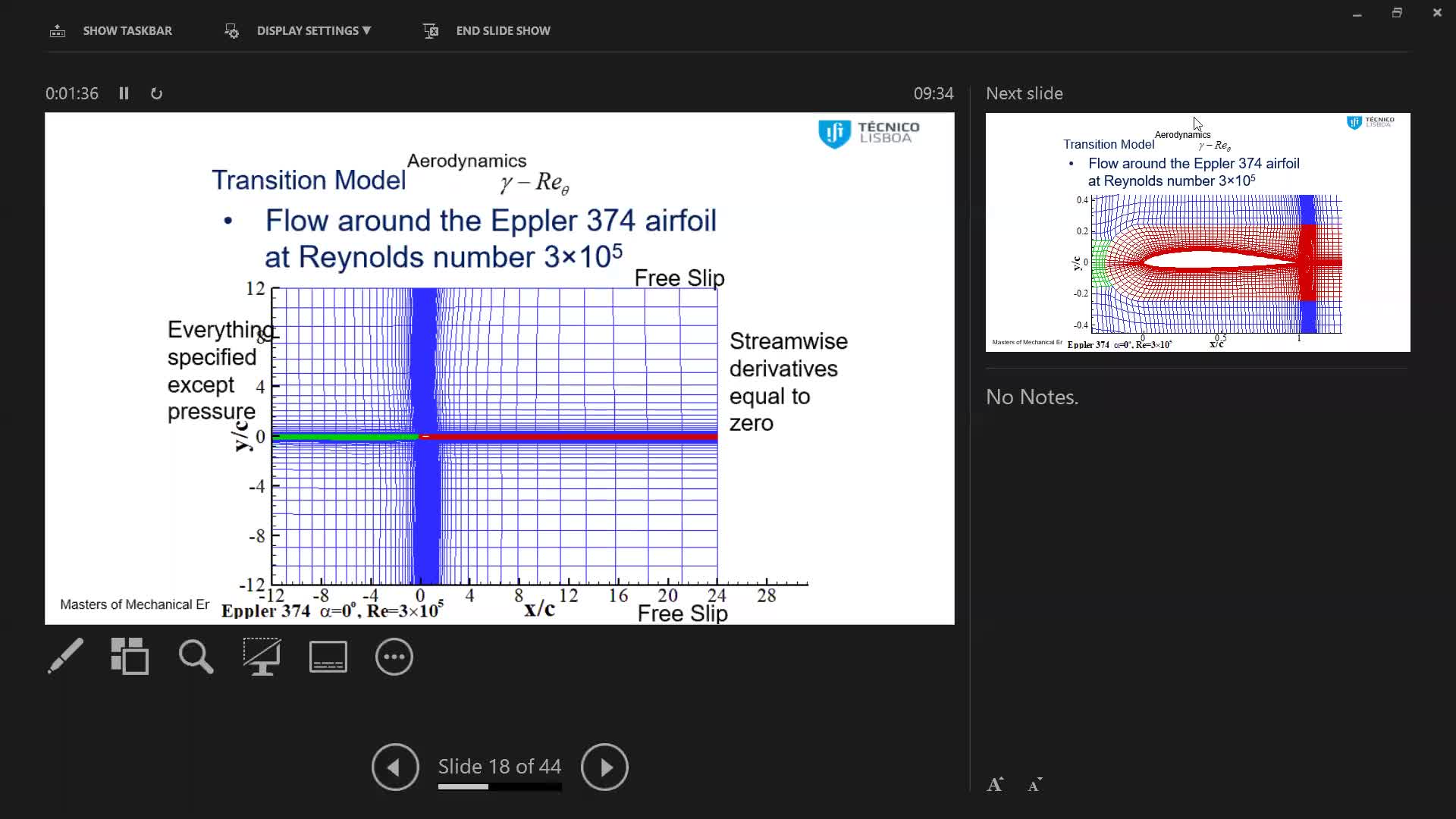
Task: Click the next slide preview thumbnail
Action: pos(1197,232)
